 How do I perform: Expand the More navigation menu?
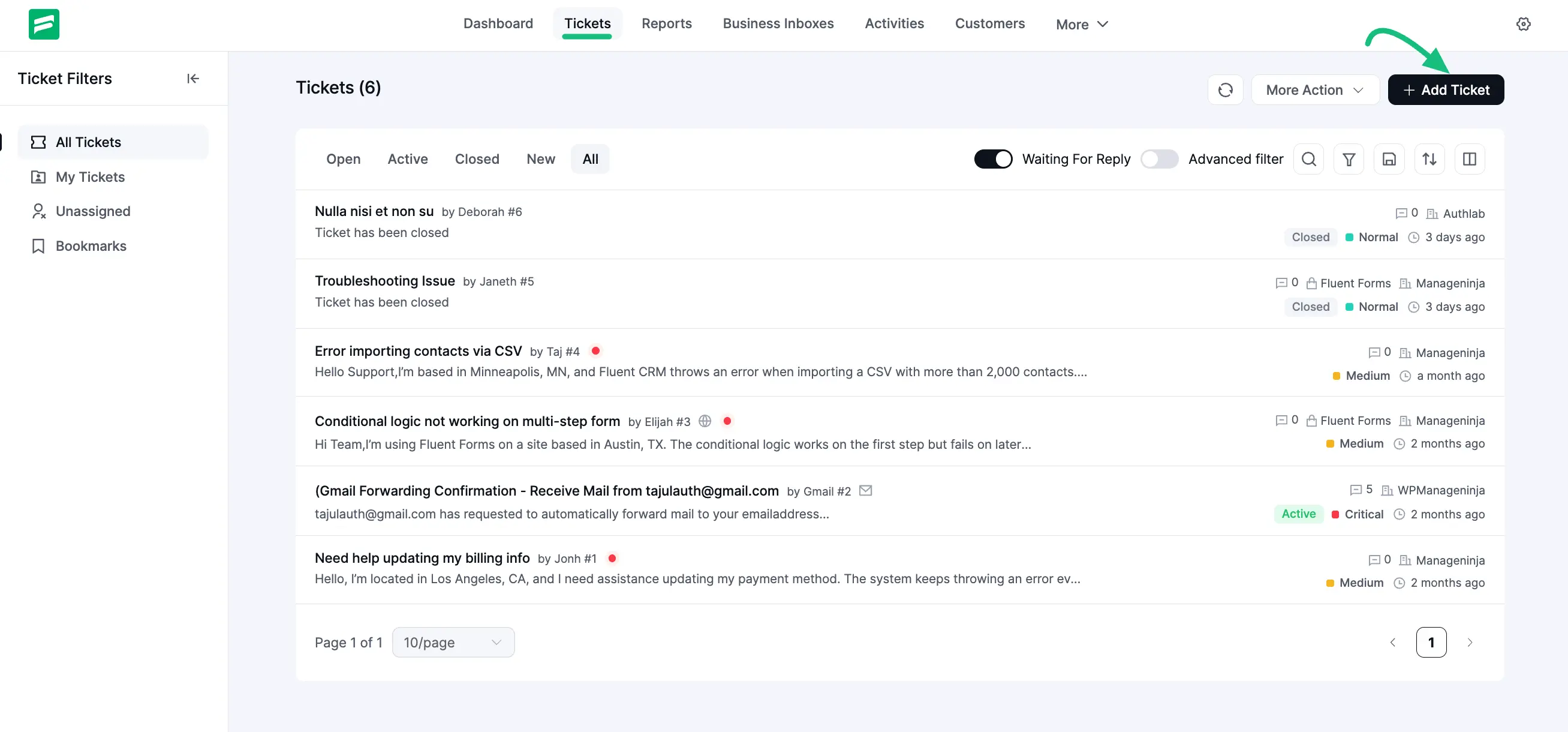click(x=1082, y=25)
